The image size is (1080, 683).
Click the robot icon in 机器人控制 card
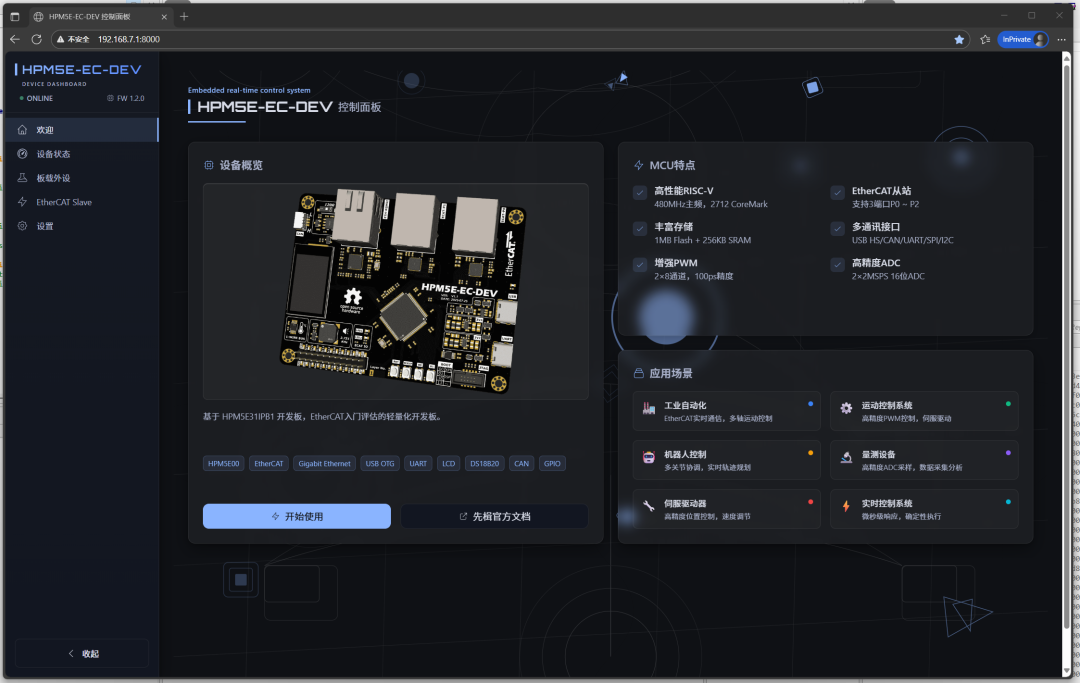[649, 458]
